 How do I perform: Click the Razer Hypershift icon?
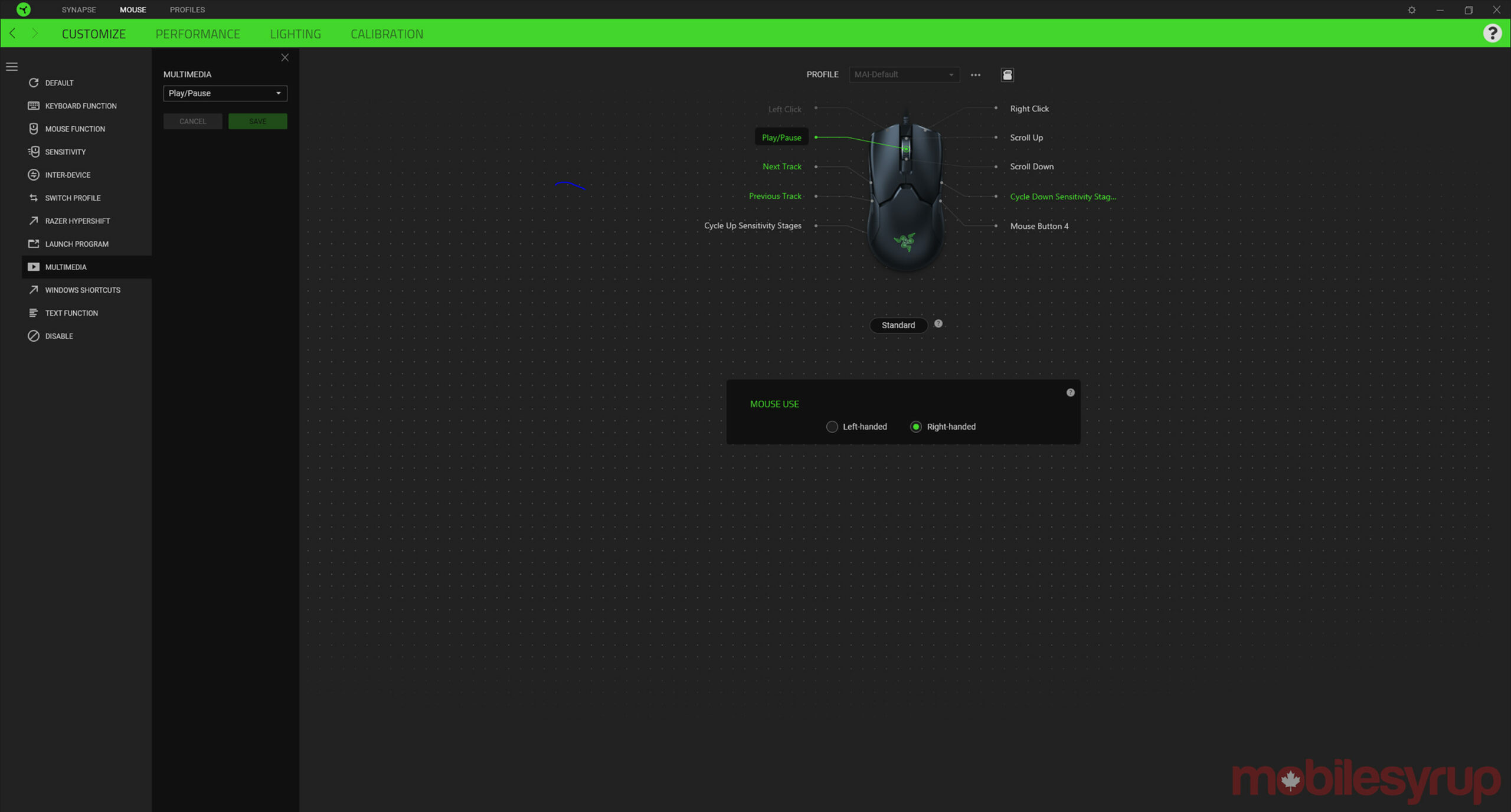(33, 220)
